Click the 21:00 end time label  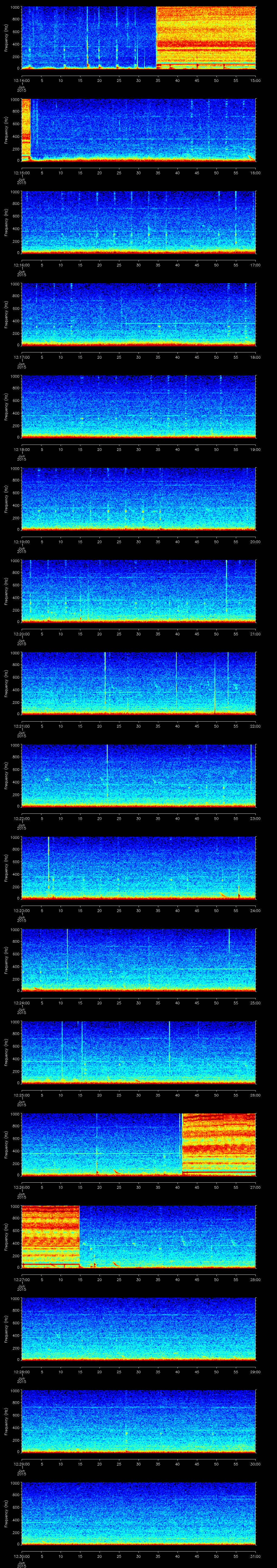tap(256, 634)
